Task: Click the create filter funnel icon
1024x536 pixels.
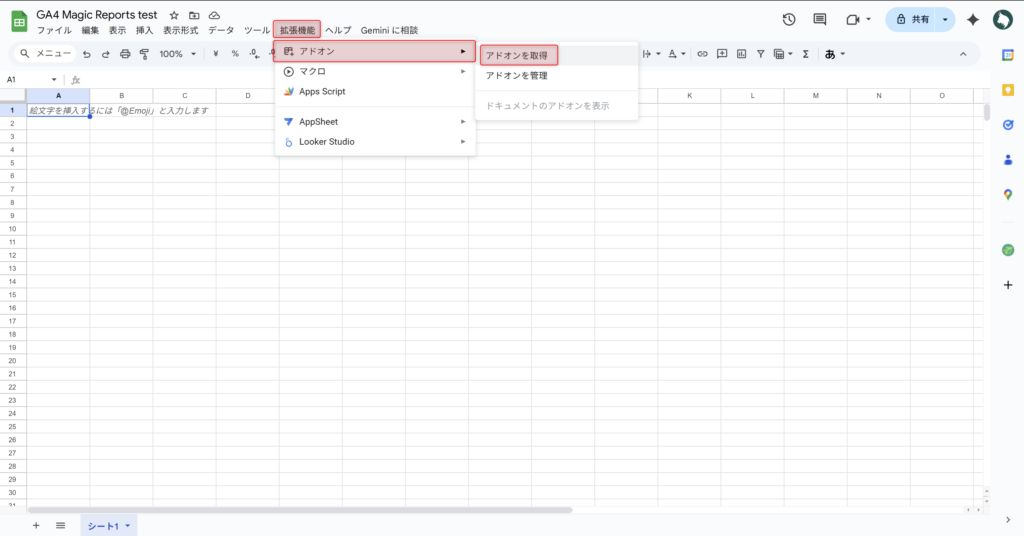Action: (x=761, y=54)
